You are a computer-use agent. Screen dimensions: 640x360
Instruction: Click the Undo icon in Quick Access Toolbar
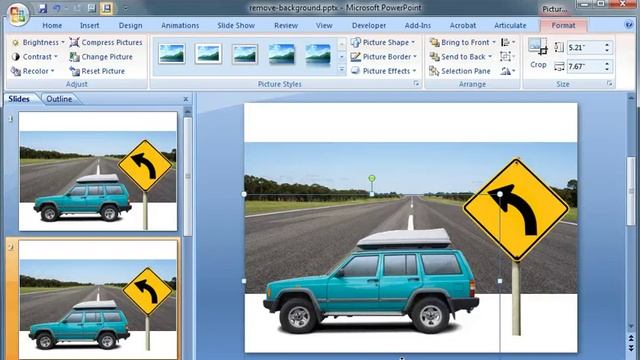pyautogui.click(x=57, y=8)
